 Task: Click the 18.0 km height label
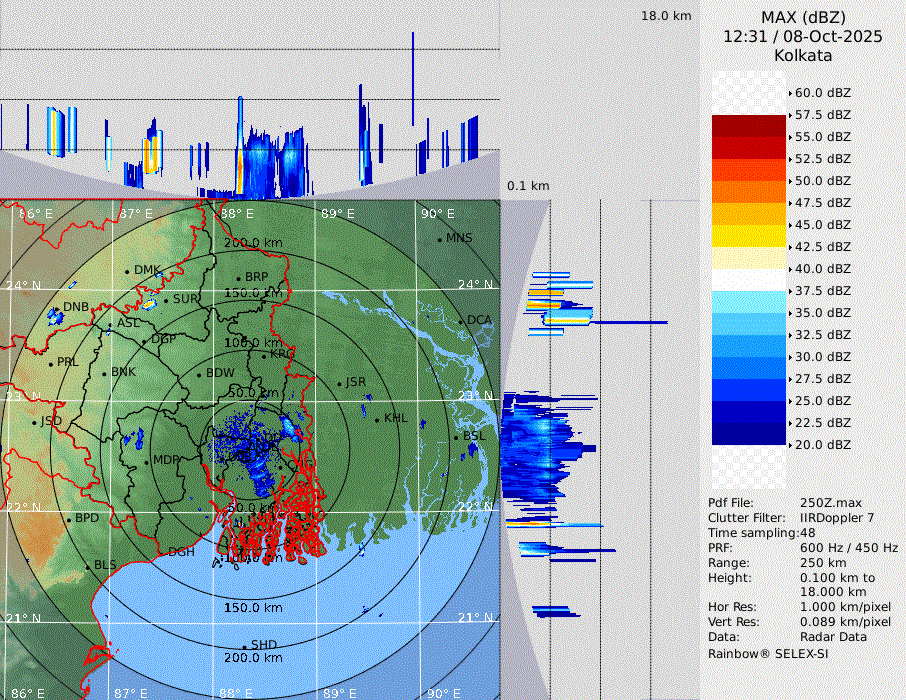pos(666,16)
